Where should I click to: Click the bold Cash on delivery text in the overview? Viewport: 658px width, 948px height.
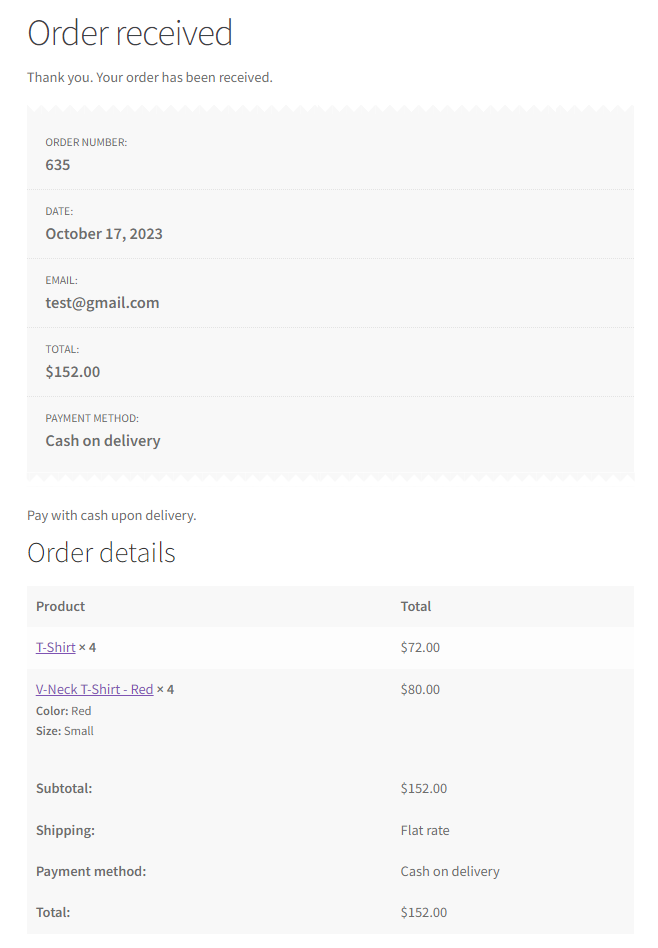point(103,441)
